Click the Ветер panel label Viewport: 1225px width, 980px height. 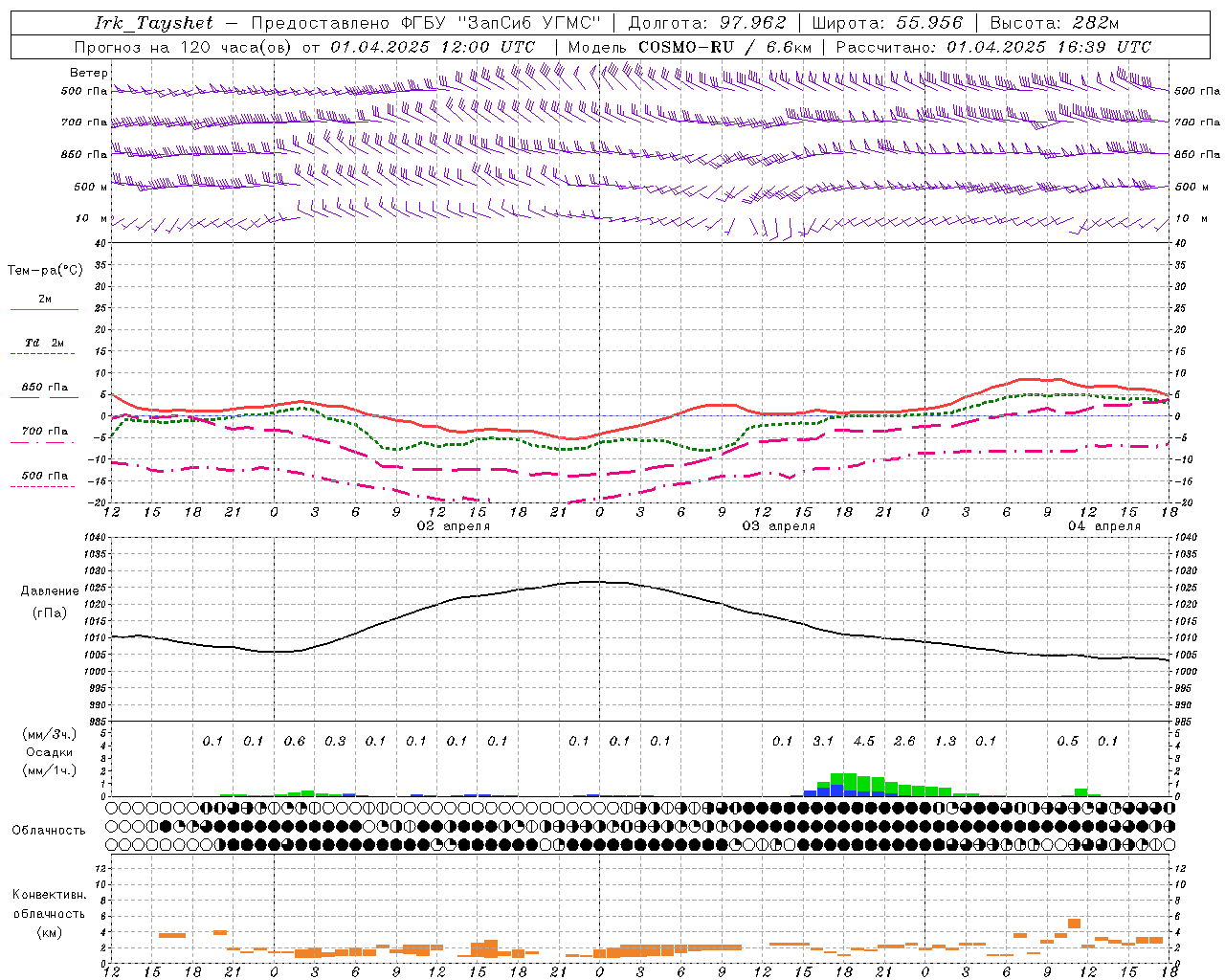89,73
